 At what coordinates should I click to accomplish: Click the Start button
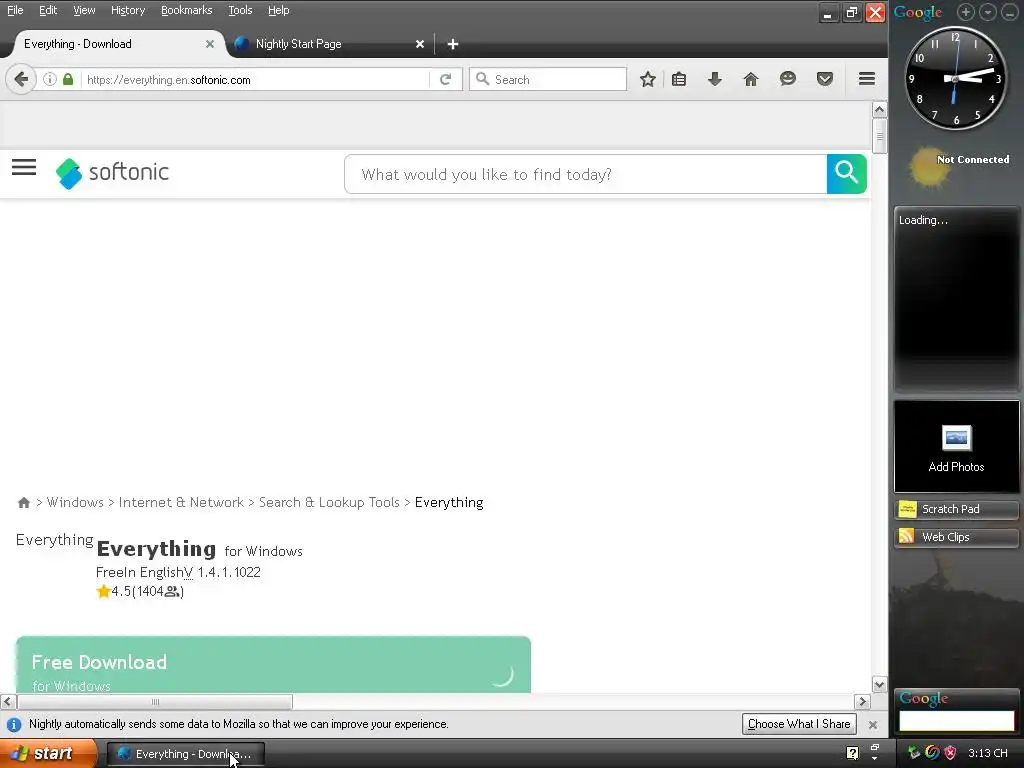point(48,753)
